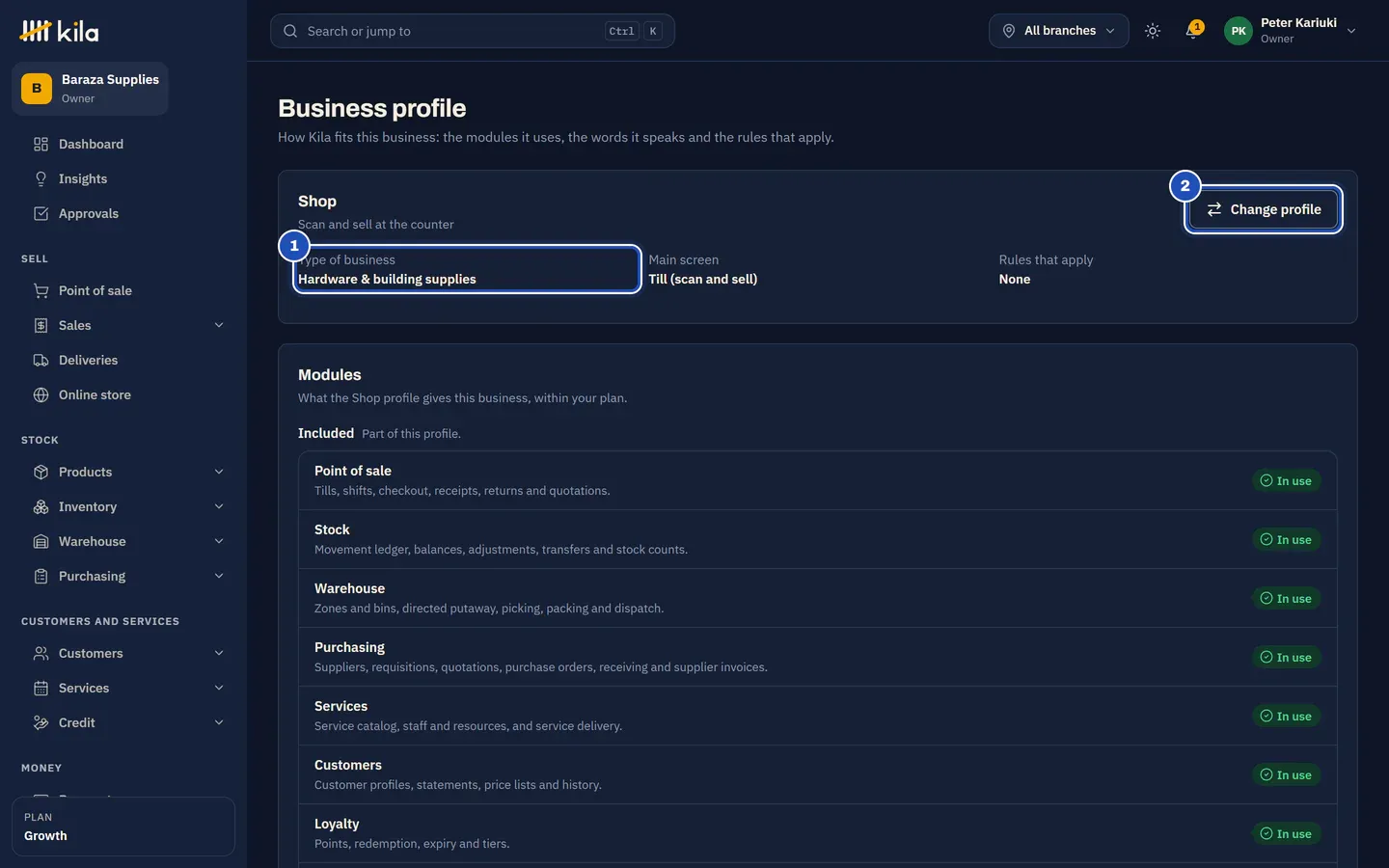Click the Hardware & building supplies value
Viewport: 1389px width, 868px height.
point(387,280)
